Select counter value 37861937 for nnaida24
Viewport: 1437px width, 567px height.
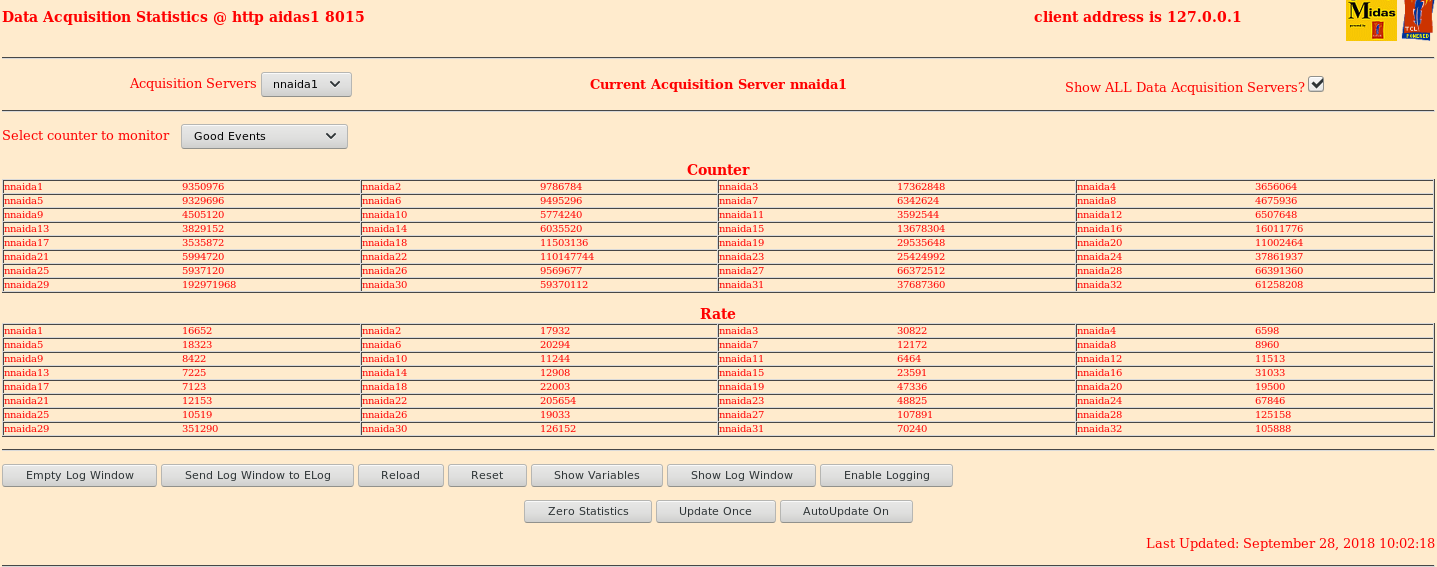(x=1279, y=257)
